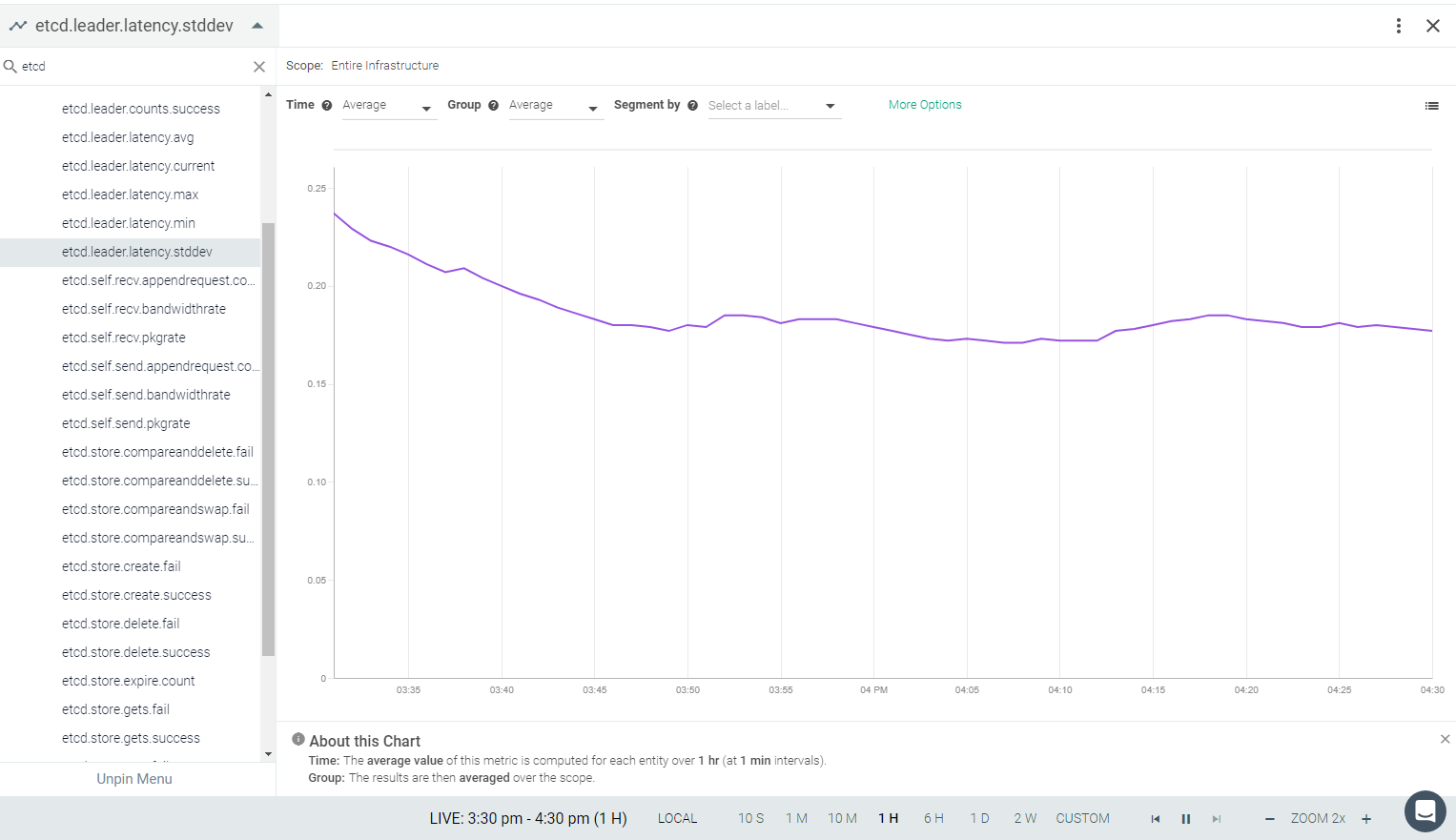
Task: Select etcd.leader.latency.max metric
Action: [130, 195]
